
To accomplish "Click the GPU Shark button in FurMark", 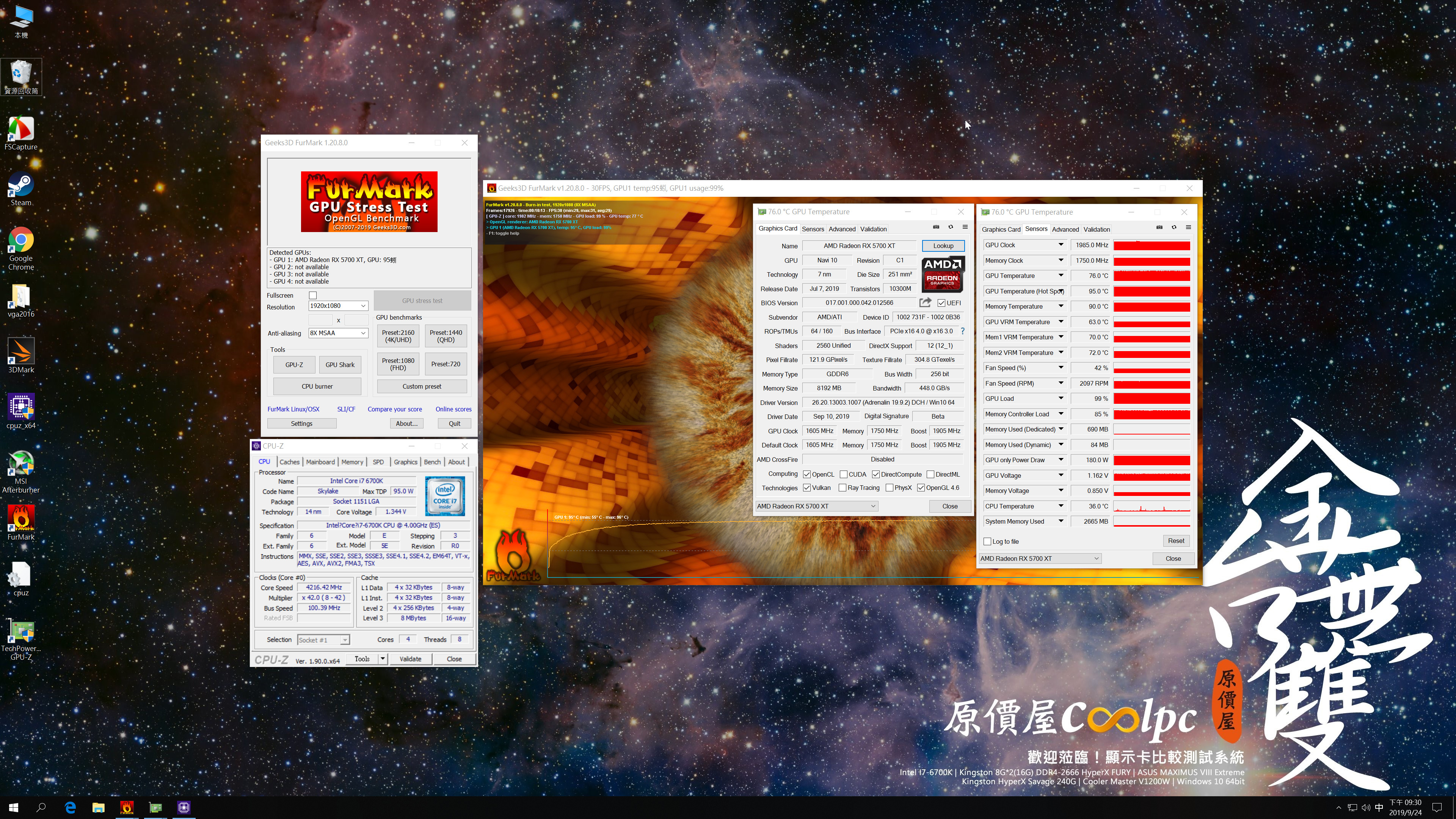I will coord(340,364).
